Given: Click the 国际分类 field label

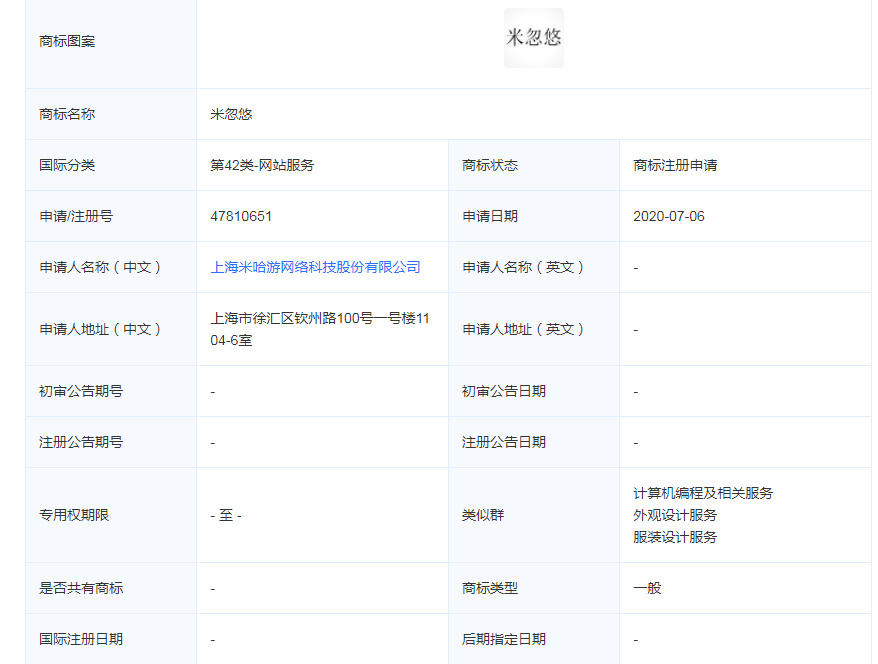Looking at the screenshot, I should tap(67, 165).
